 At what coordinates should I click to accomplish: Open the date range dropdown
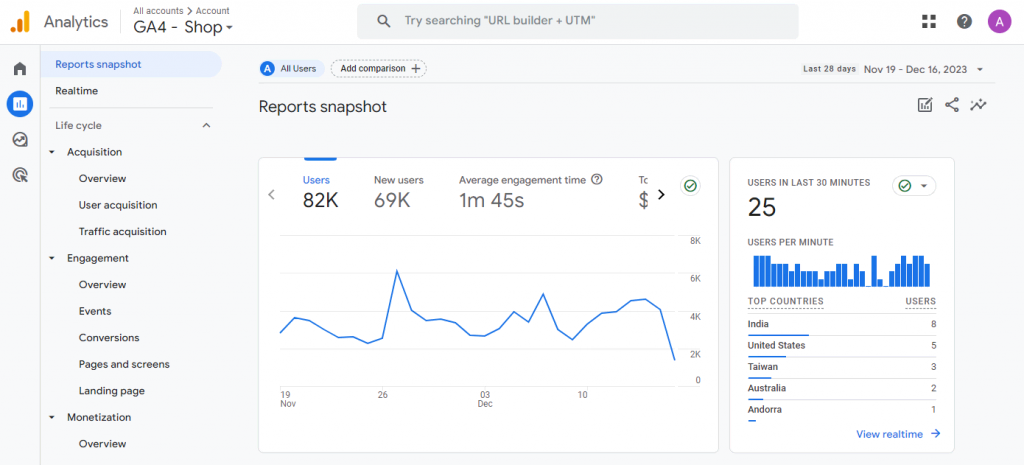click(x=923, y=69)
